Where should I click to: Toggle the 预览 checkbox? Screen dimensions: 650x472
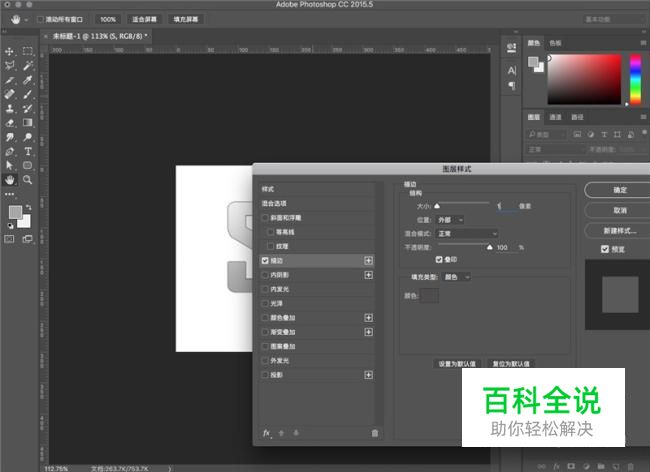pyautogui.click(x=605, y=249)
